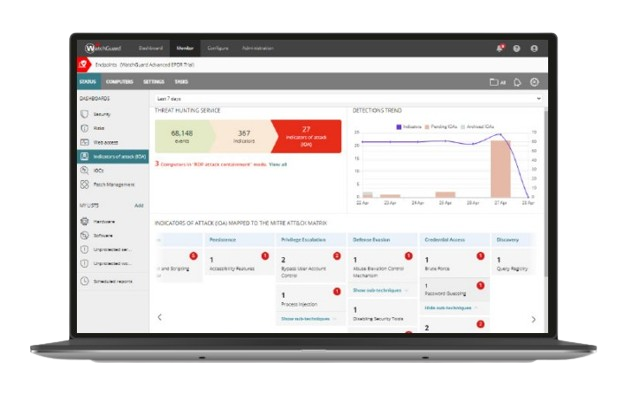Switch to the Computers tab
Viewport: 633px width, 394px height.
pyautogui.click(x=119, y=82)
